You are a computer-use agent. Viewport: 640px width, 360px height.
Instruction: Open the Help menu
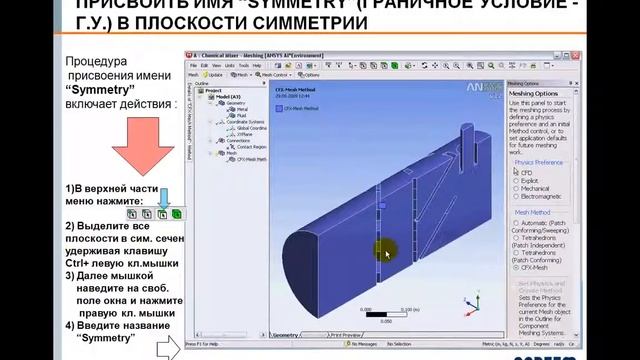257,65
